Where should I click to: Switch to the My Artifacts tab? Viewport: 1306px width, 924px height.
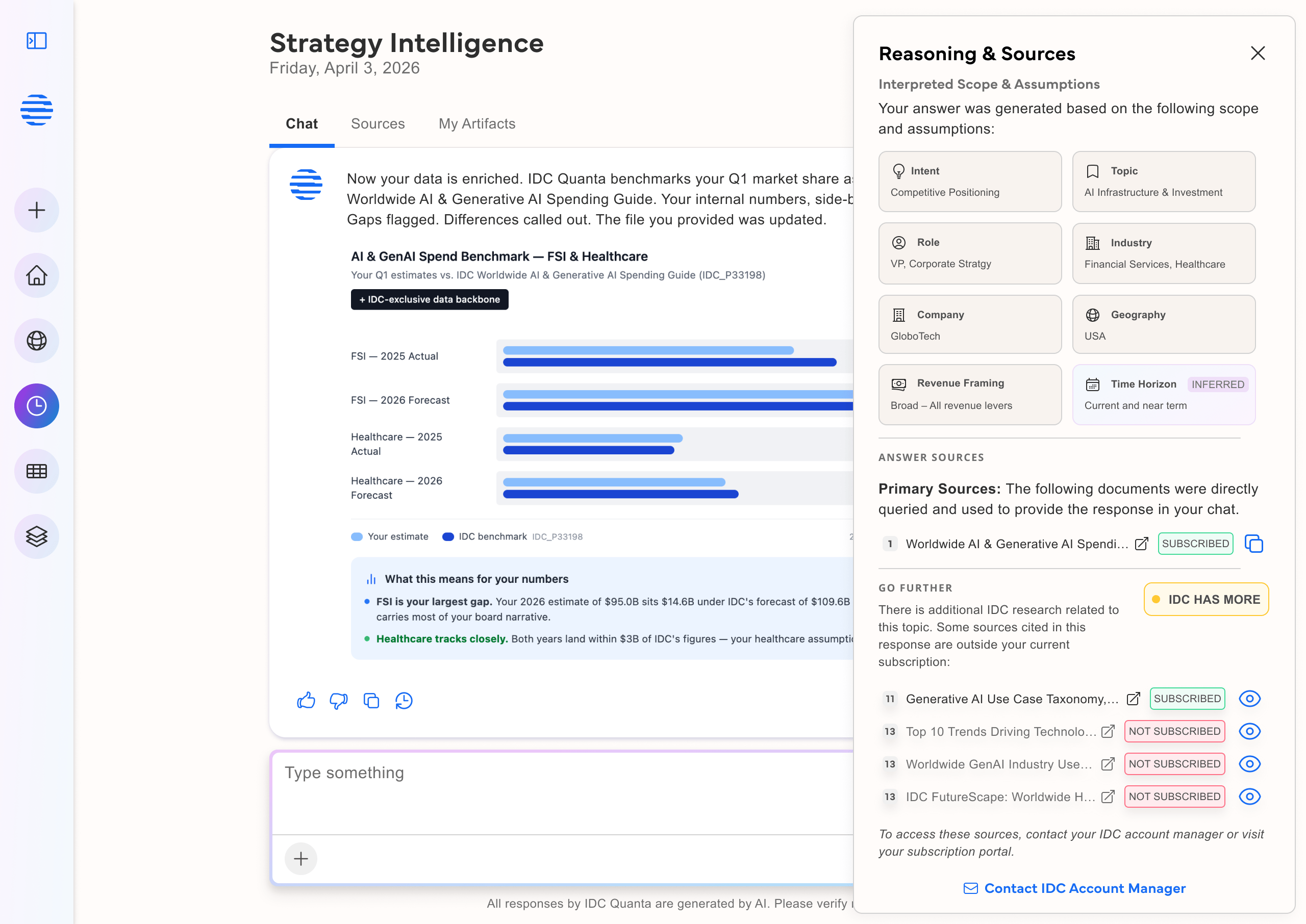(477, 123)
